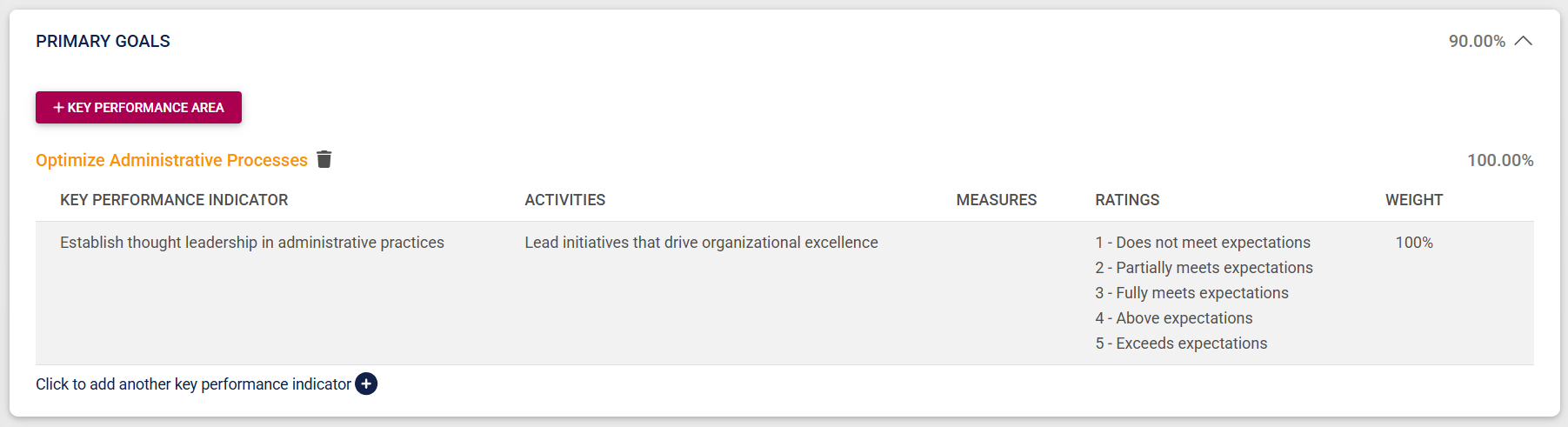The image size is (1568, 427).
Task: Click the Measures column header
Action: click(996, 200)
